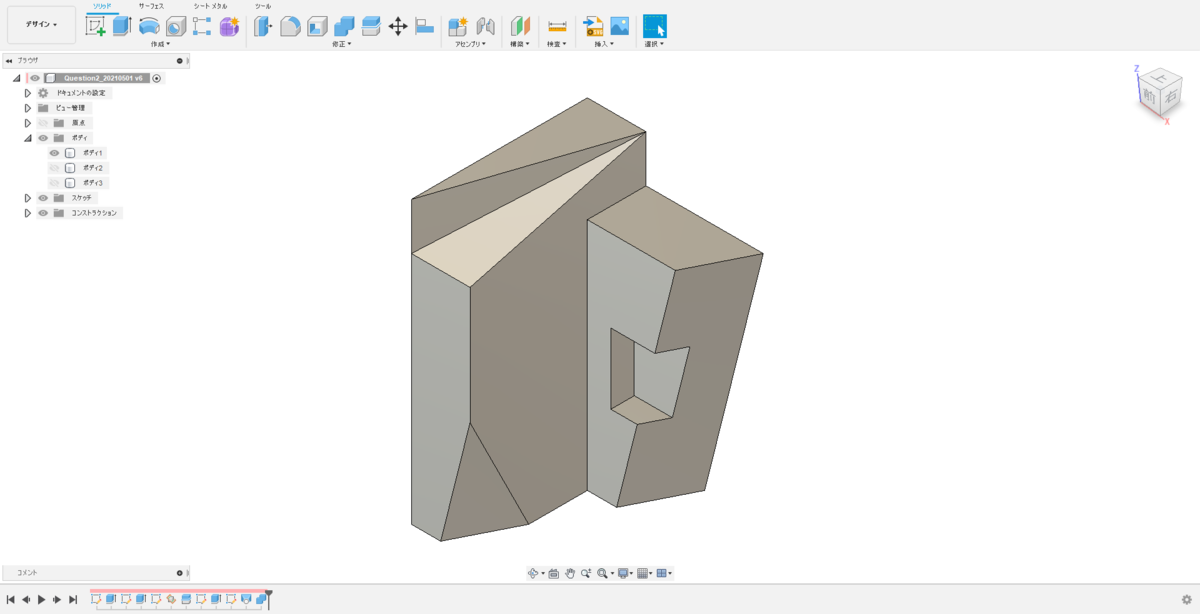Jump to the timeline beginning
Screen dimensions: 1200x614
pyautogui.click(x=10, y=599)
